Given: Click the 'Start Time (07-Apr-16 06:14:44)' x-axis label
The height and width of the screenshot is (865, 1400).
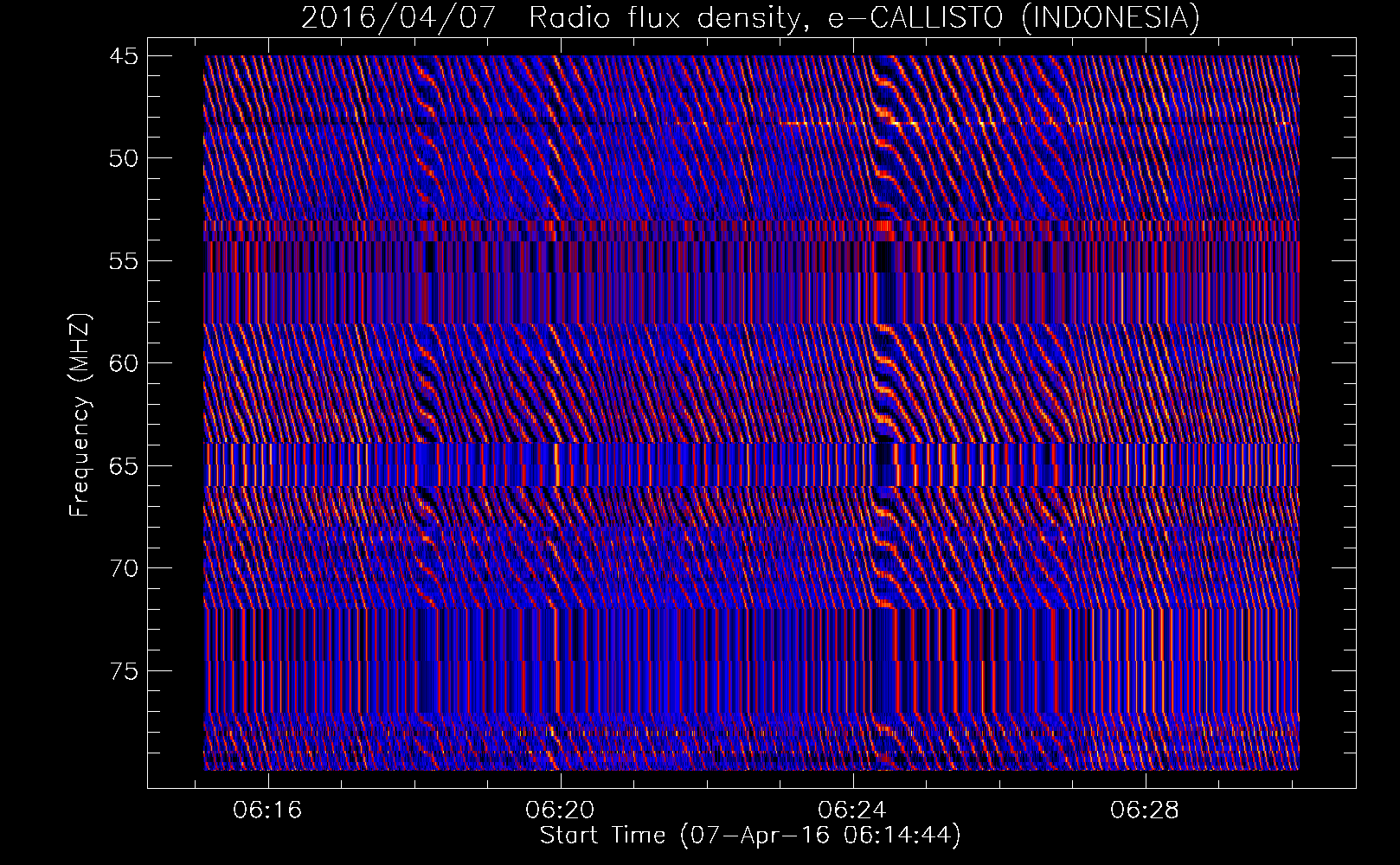Looking at the screenshot, I should tap(750, 836).
